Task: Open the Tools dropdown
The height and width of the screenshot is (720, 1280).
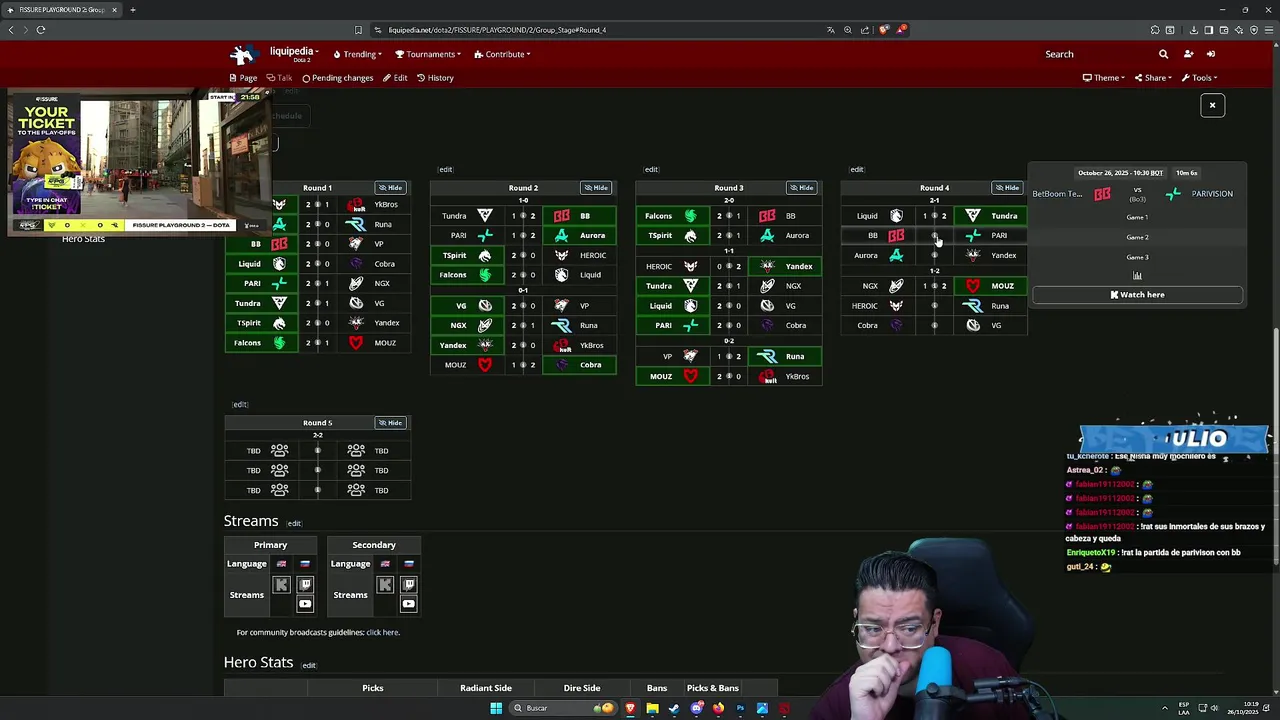Action: click(1199, 78)
